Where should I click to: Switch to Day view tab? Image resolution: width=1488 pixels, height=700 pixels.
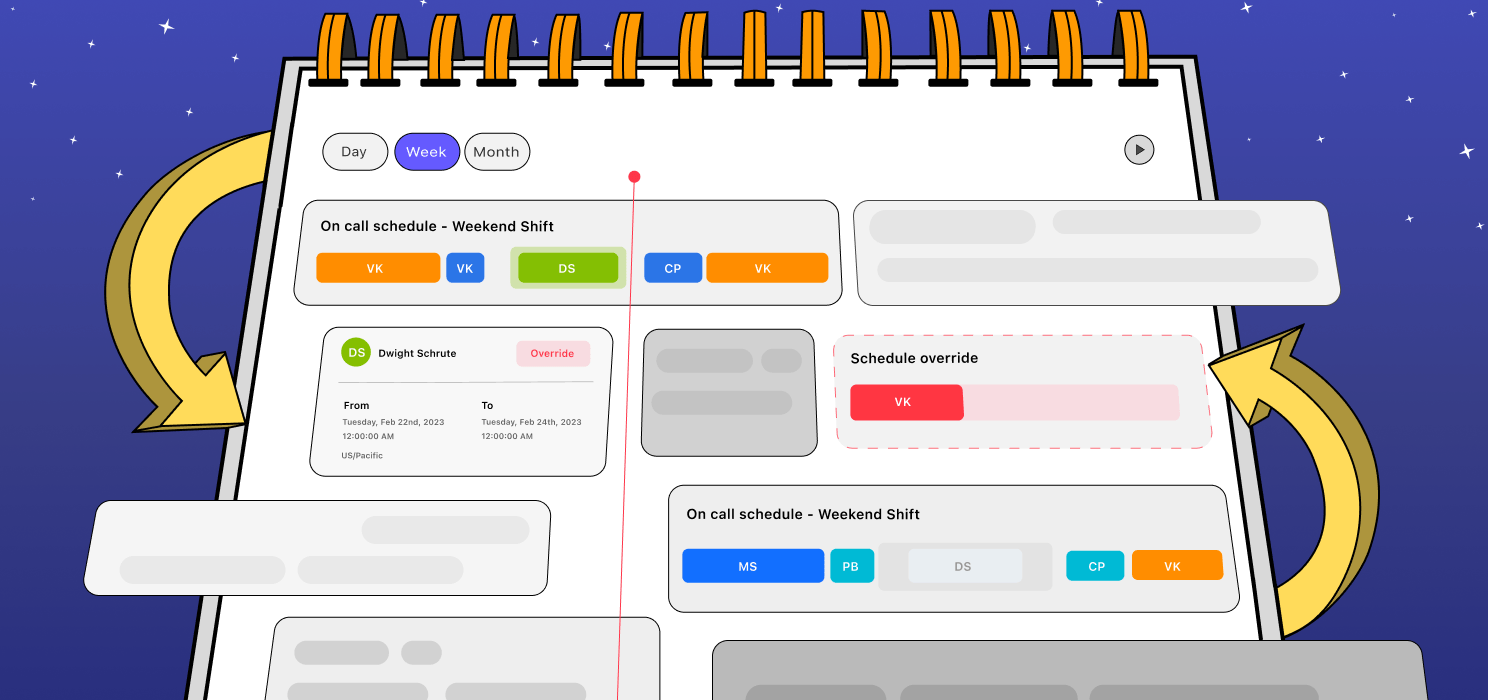tap(354, 152)
